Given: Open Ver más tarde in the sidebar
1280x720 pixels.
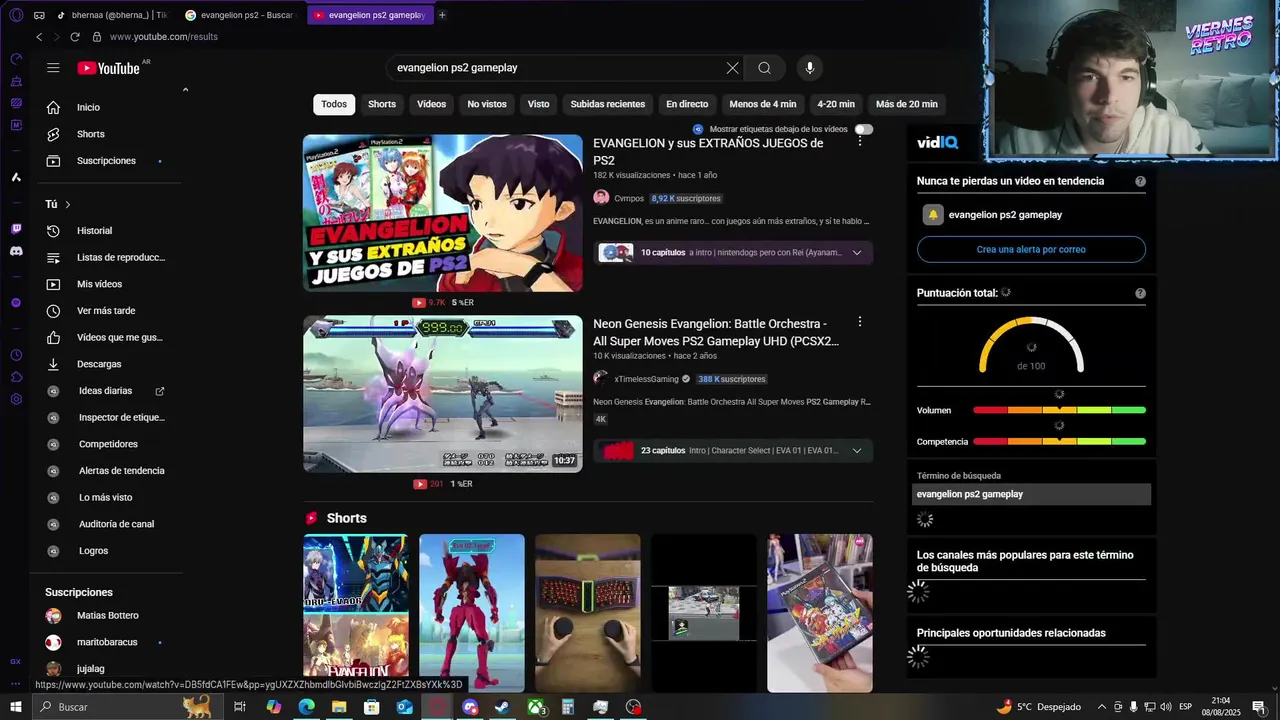Looking at the screenshot, I should coord(105,311).
